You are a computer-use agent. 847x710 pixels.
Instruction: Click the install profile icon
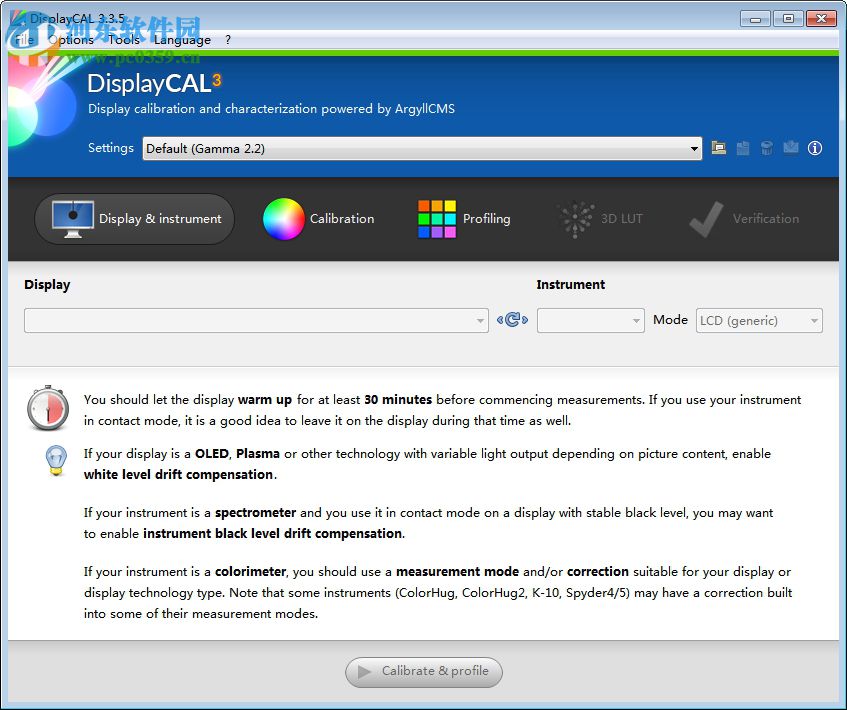[791, 148]
